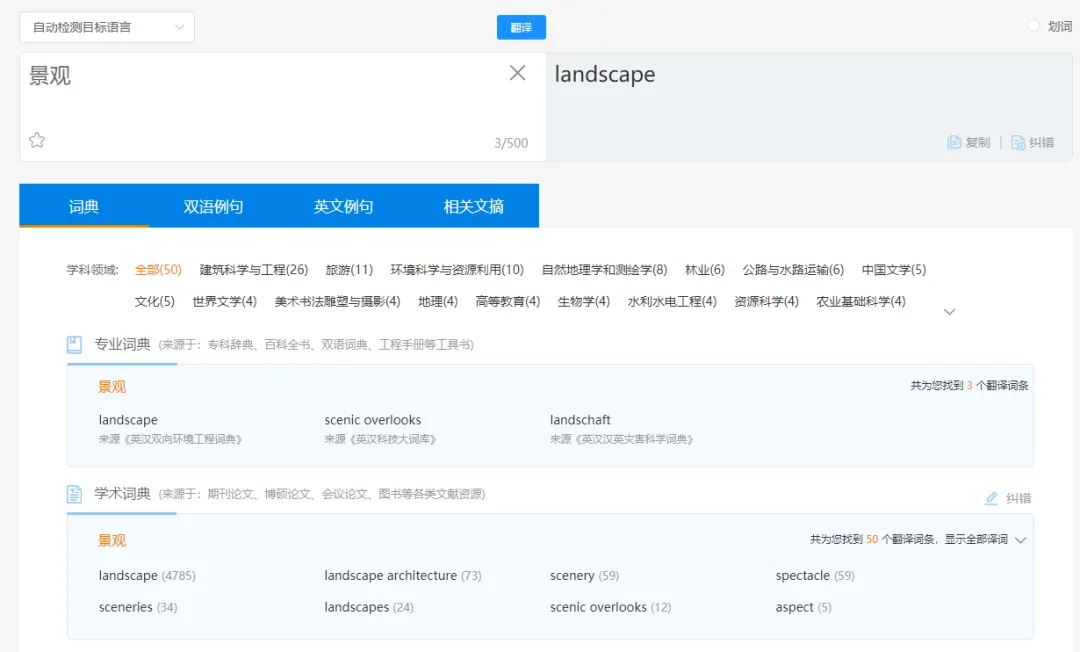Click scenic overlooks in 专业词典
Screen dimensions: 1080x652
click(373, 420)
